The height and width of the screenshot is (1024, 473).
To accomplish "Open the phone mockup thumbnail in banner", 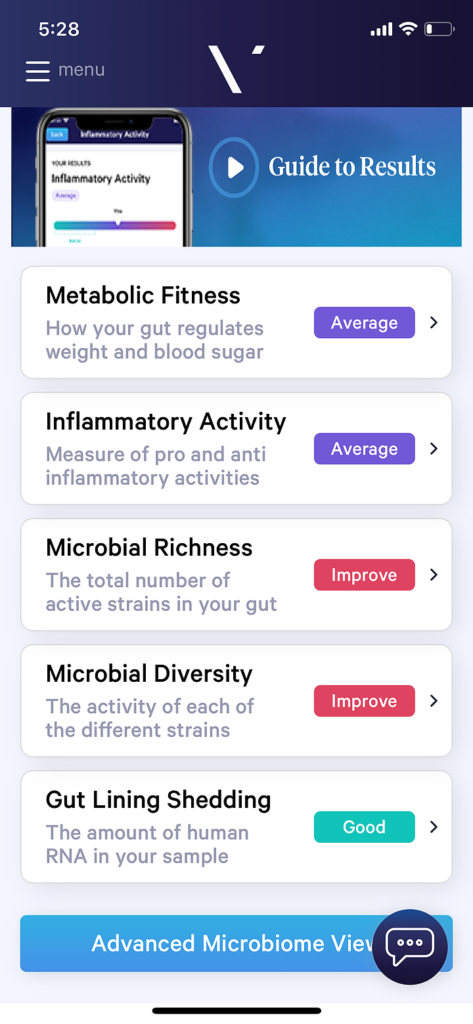I will pyautogui.click(x=114, y=178).
